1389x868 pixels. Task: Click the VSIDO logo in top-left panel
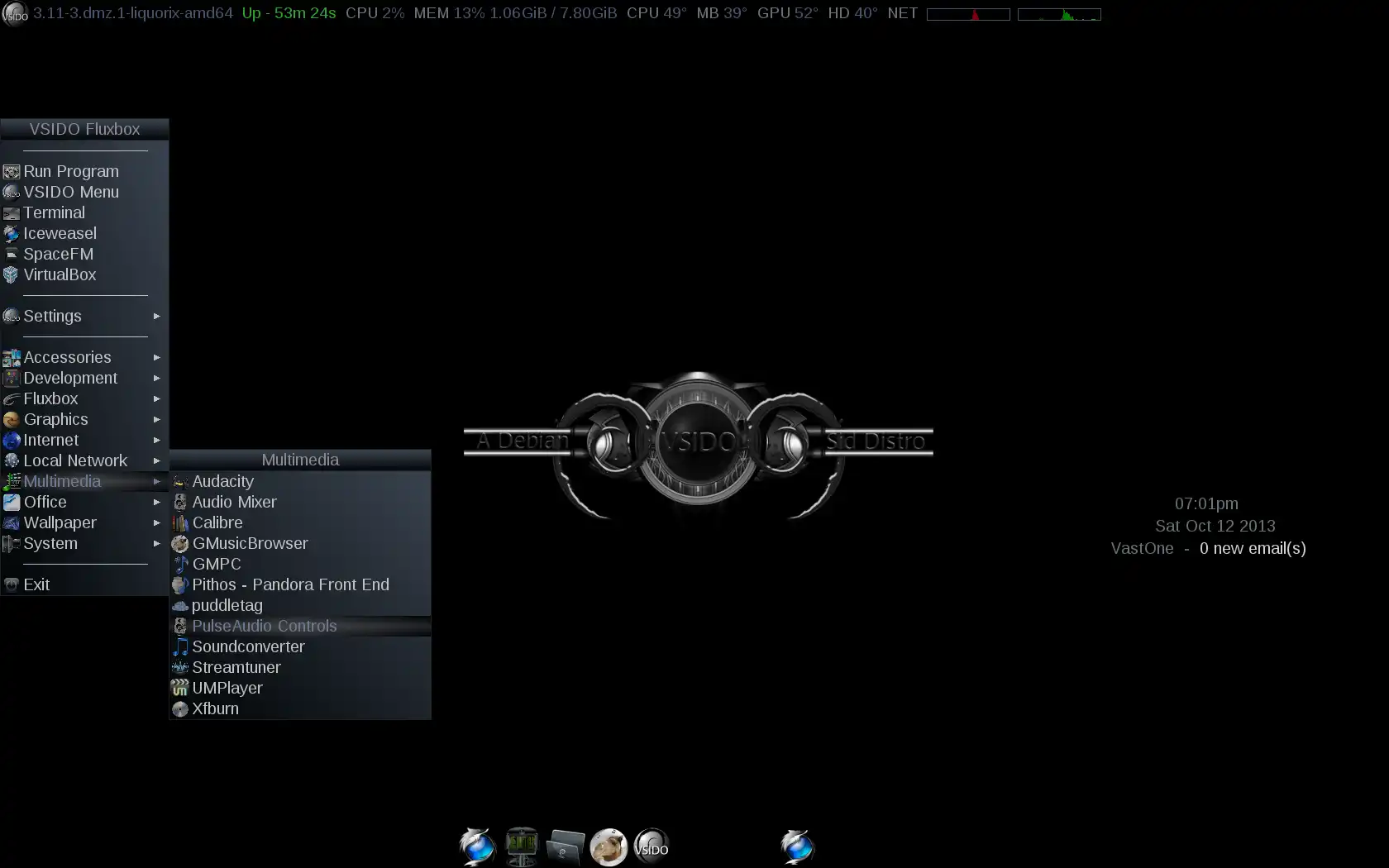(15, 13)
